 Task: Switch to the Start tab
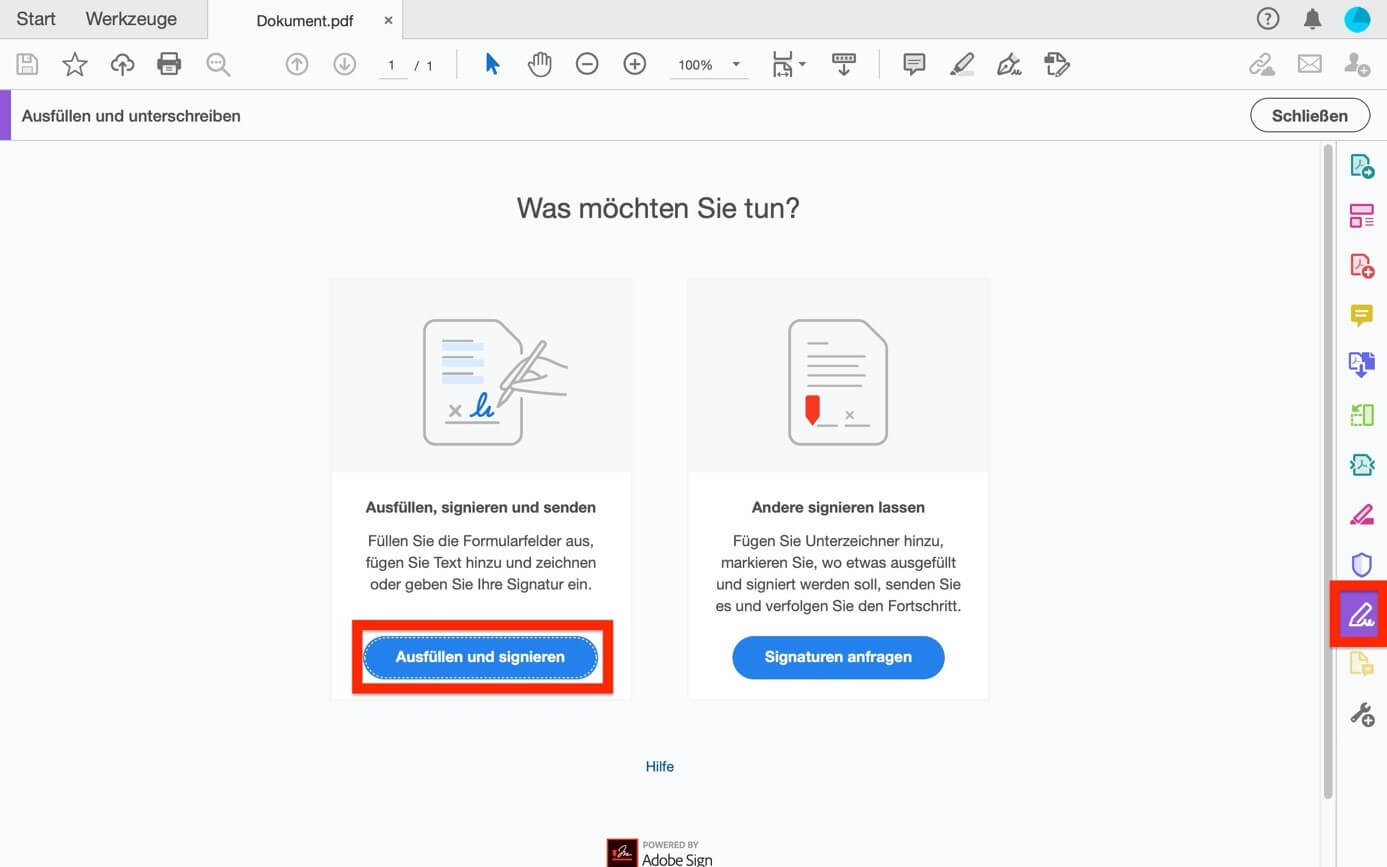(36, 19)
